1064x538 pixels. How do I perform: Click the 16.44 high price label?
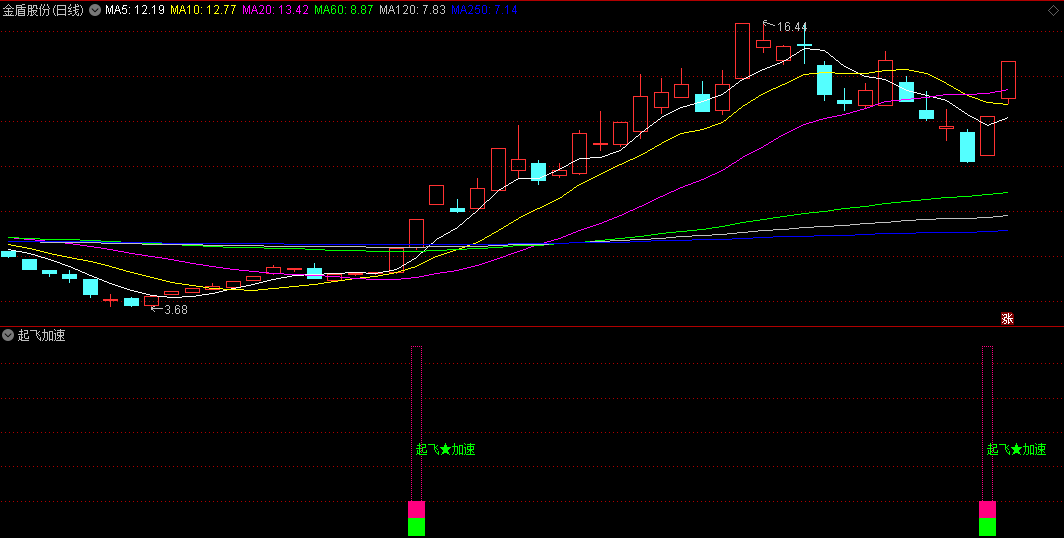791,27
